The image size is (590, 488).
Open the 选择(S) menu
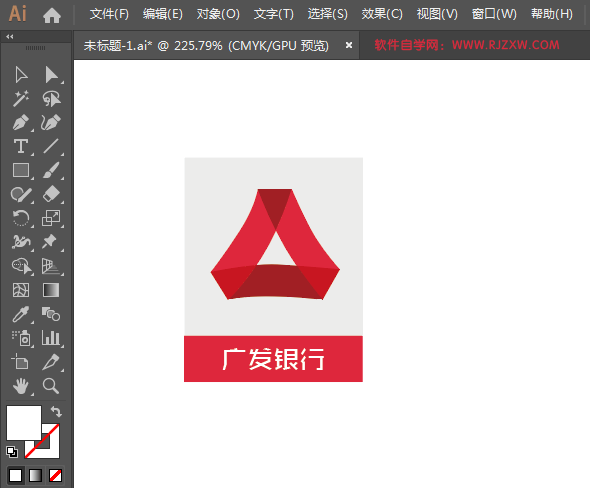[x=327, y=14]
